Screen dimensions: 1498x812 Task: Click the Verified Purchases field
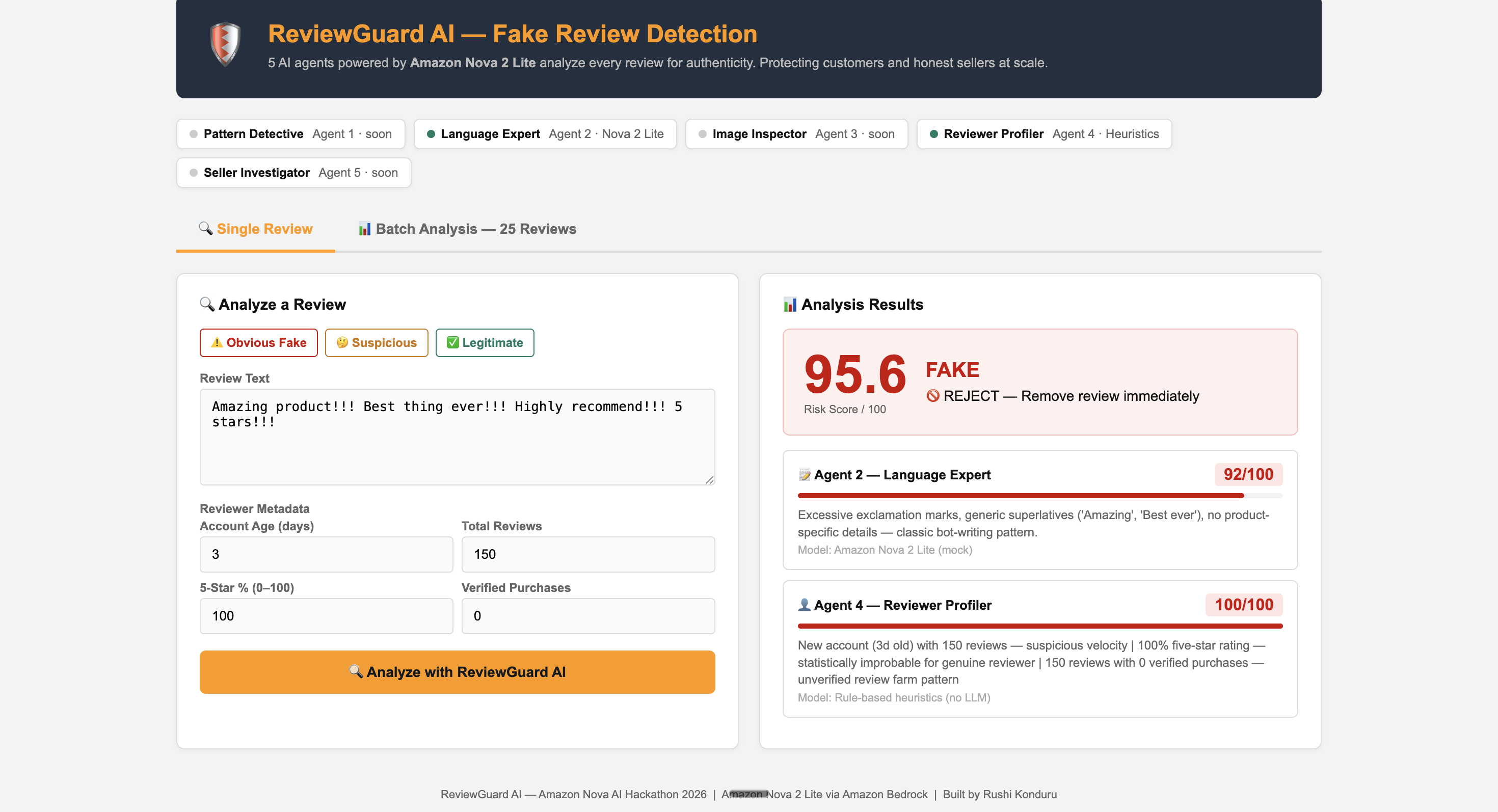pyautogui.click(x=588, y=616)
